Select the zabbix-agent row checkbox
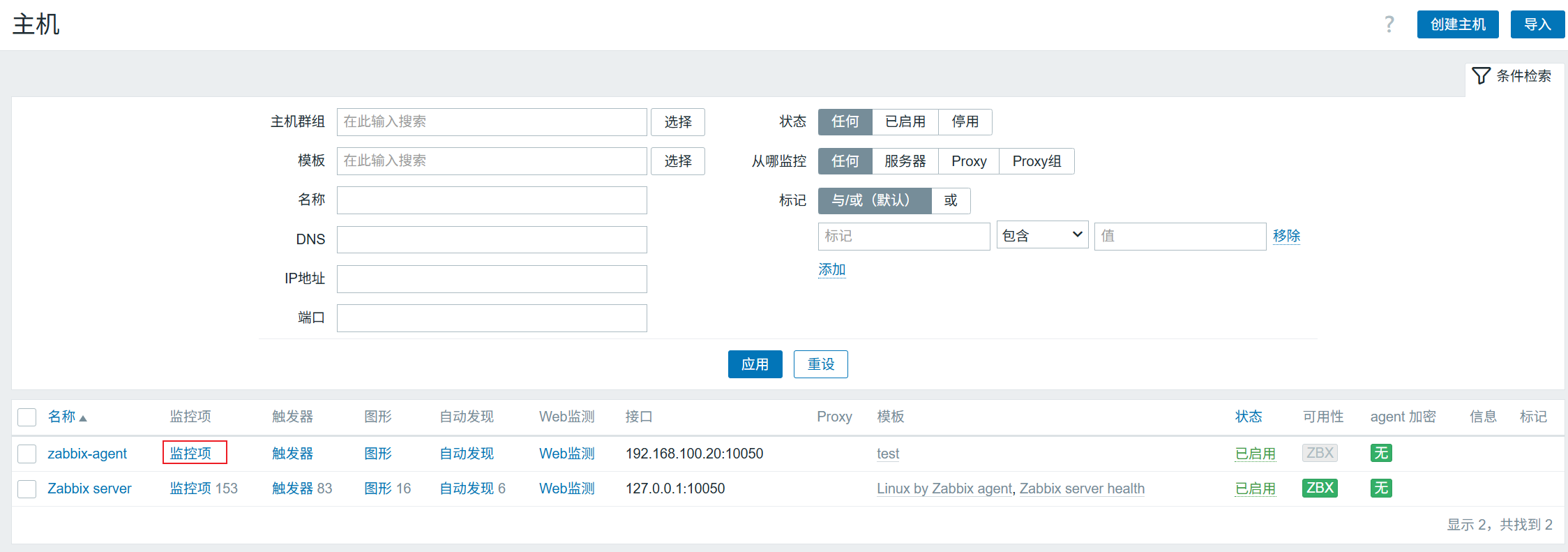 (27, 454)
